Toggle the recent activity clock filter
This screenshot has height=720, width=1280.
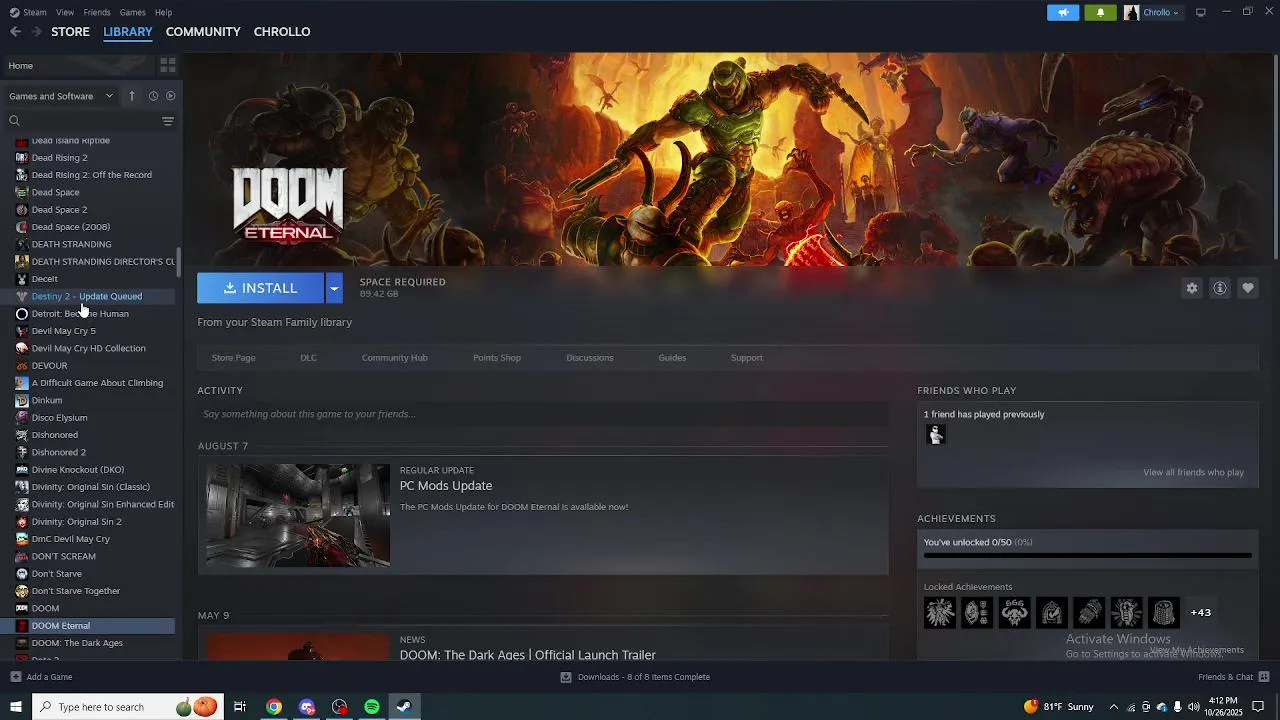tap(153, 96)
